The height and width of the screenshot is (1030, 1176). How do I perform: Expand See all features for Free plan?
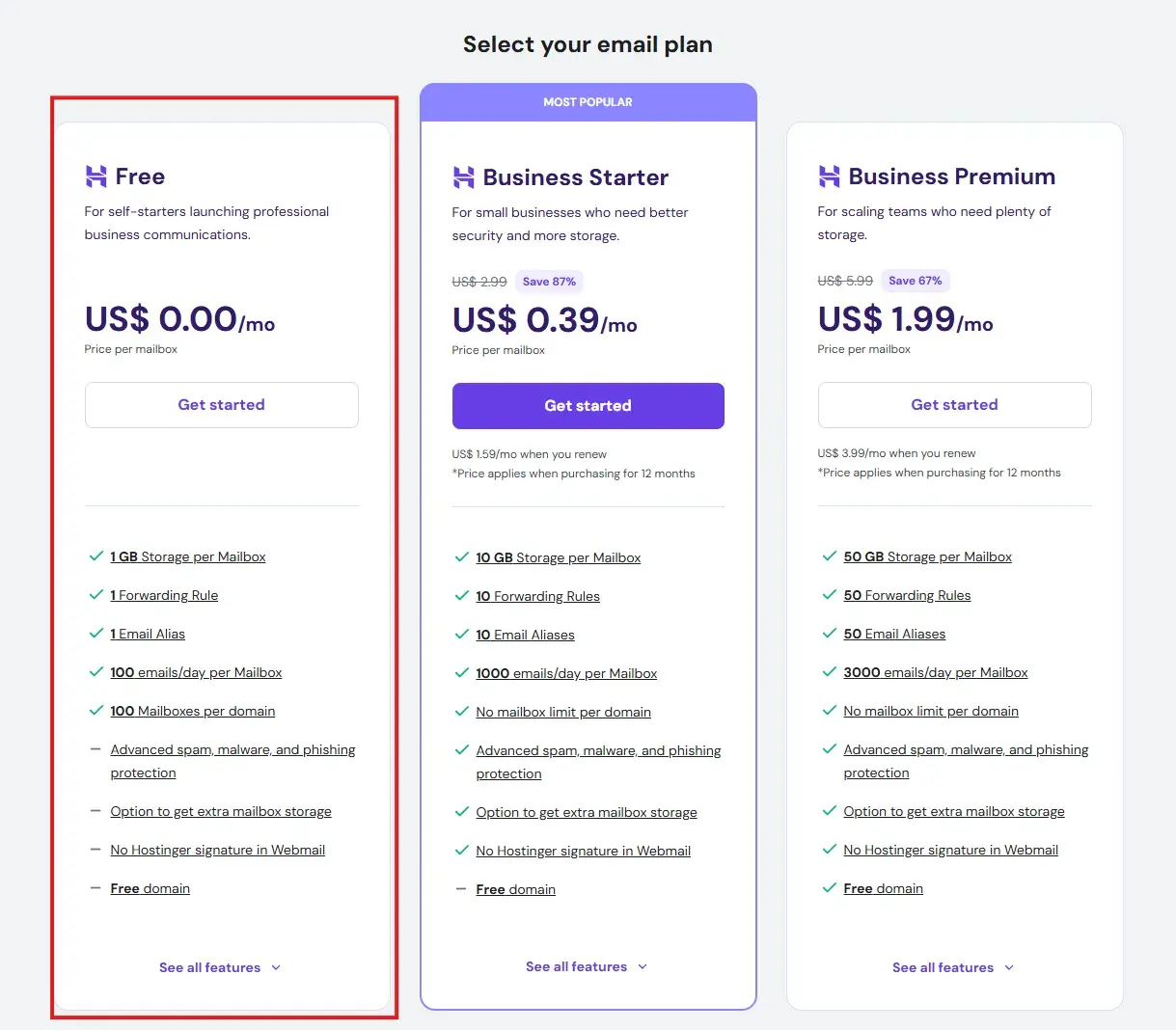point(220,967)
